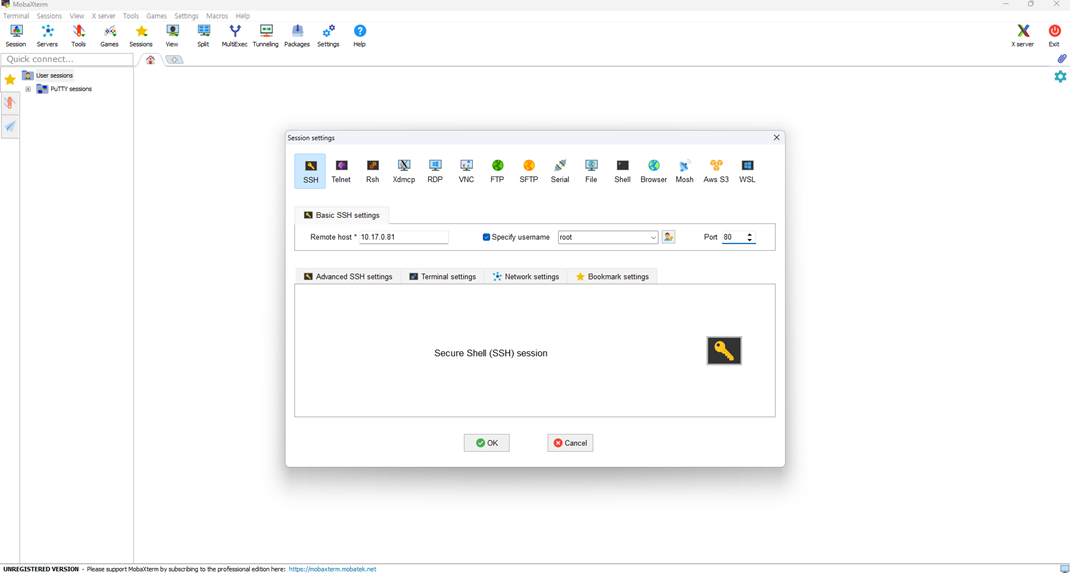This screenshot has height=573, width=1070.
Task: Click the paperclip icon at top right
Action: click(x=1062, y=59)
